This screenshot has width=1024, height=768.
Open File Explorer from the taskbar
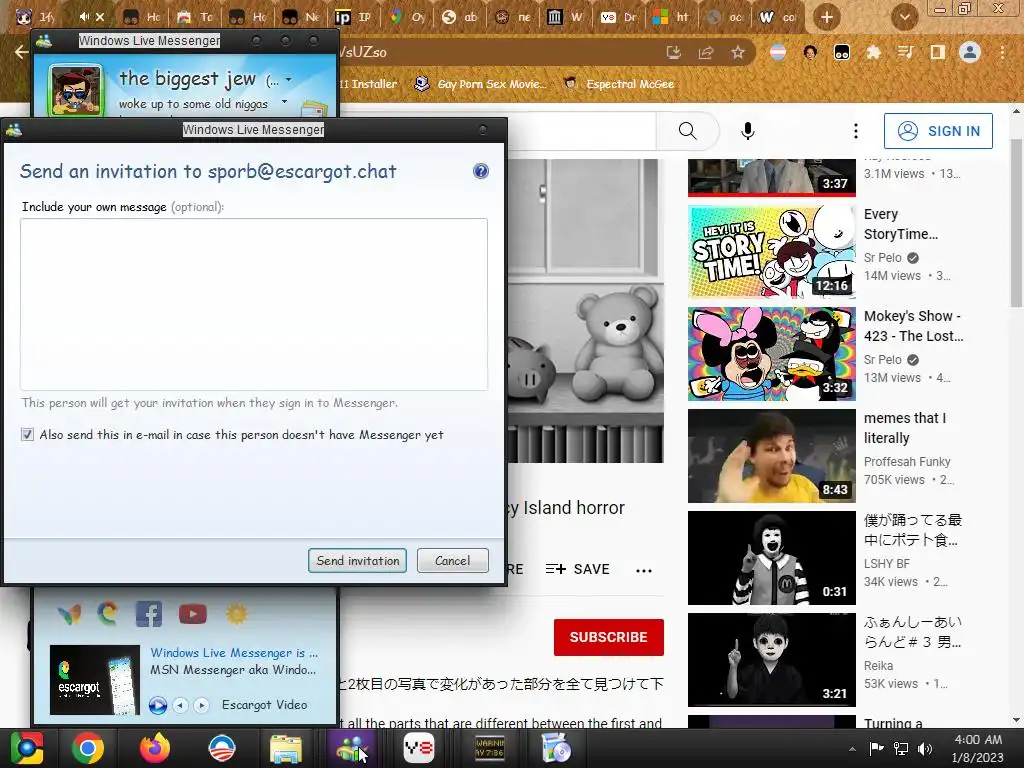(x=286, y=748)
